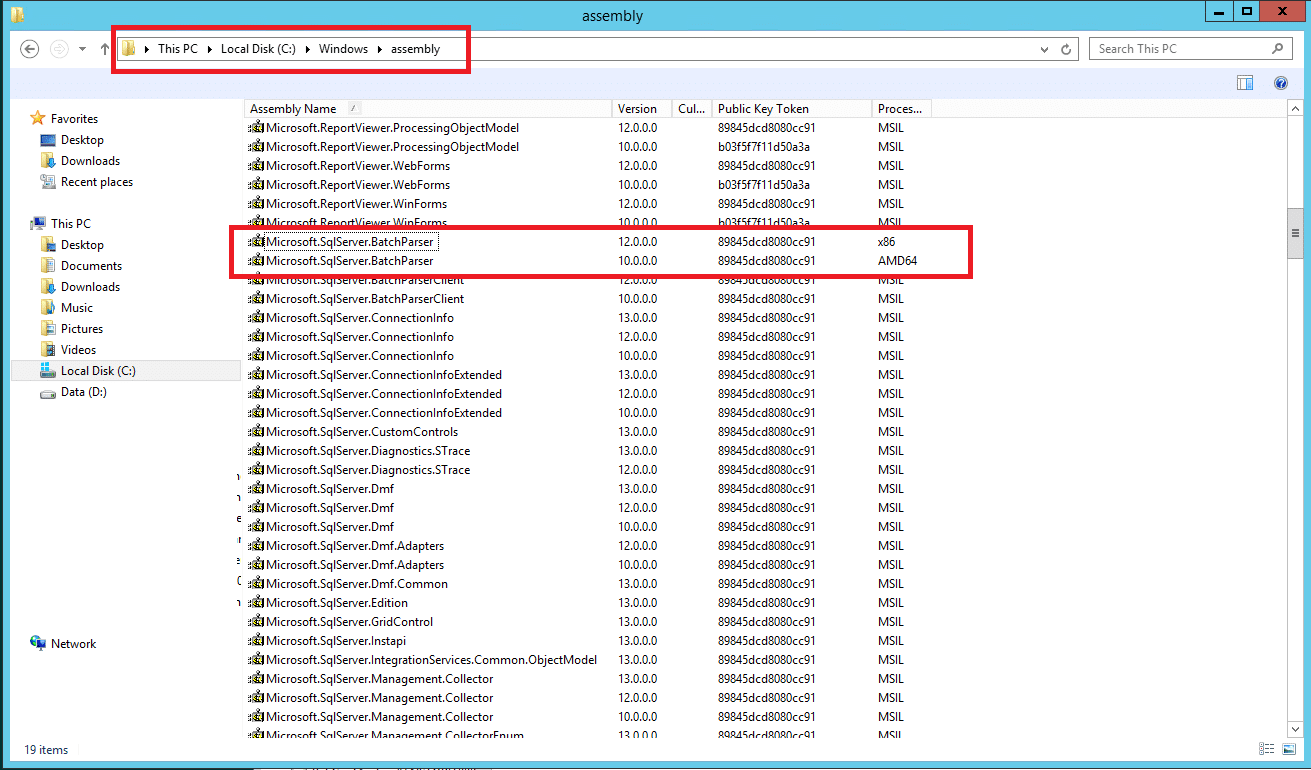This screenshot has width=1311, height=770.
Task: Click icon of Microsoft.SqlServer.Instapi assembly
Action: click(256, 641)
